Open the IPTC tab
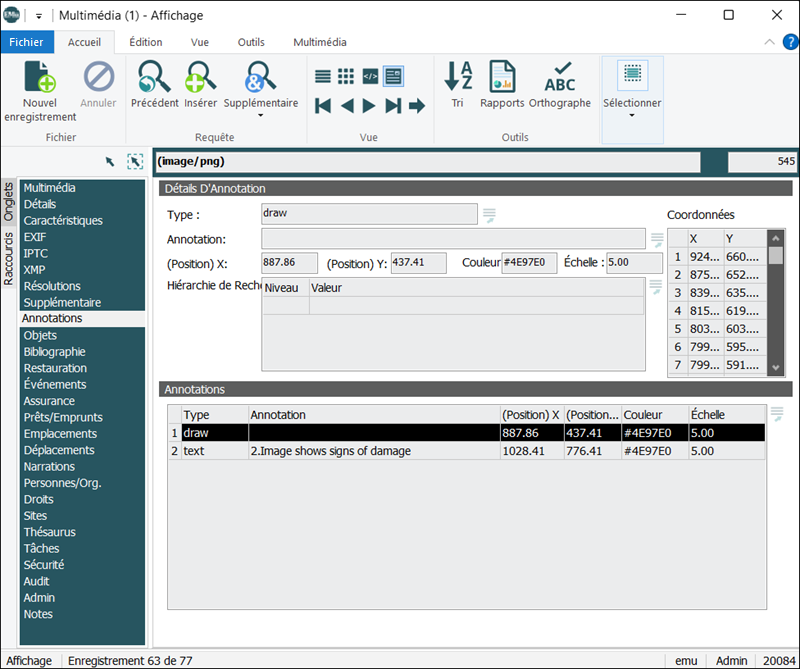This screenshot has height=669, width=800. pyautogui.click(x=82, y=253)
